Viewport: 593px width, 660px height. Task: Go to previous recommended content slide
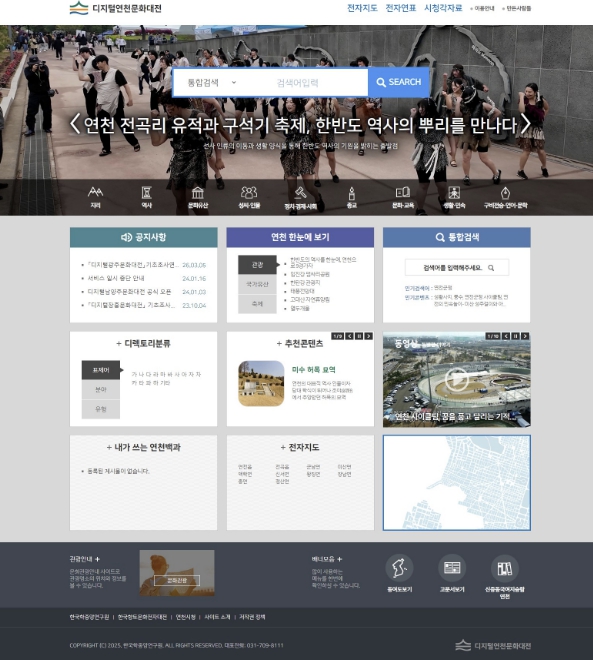point(349,336)
